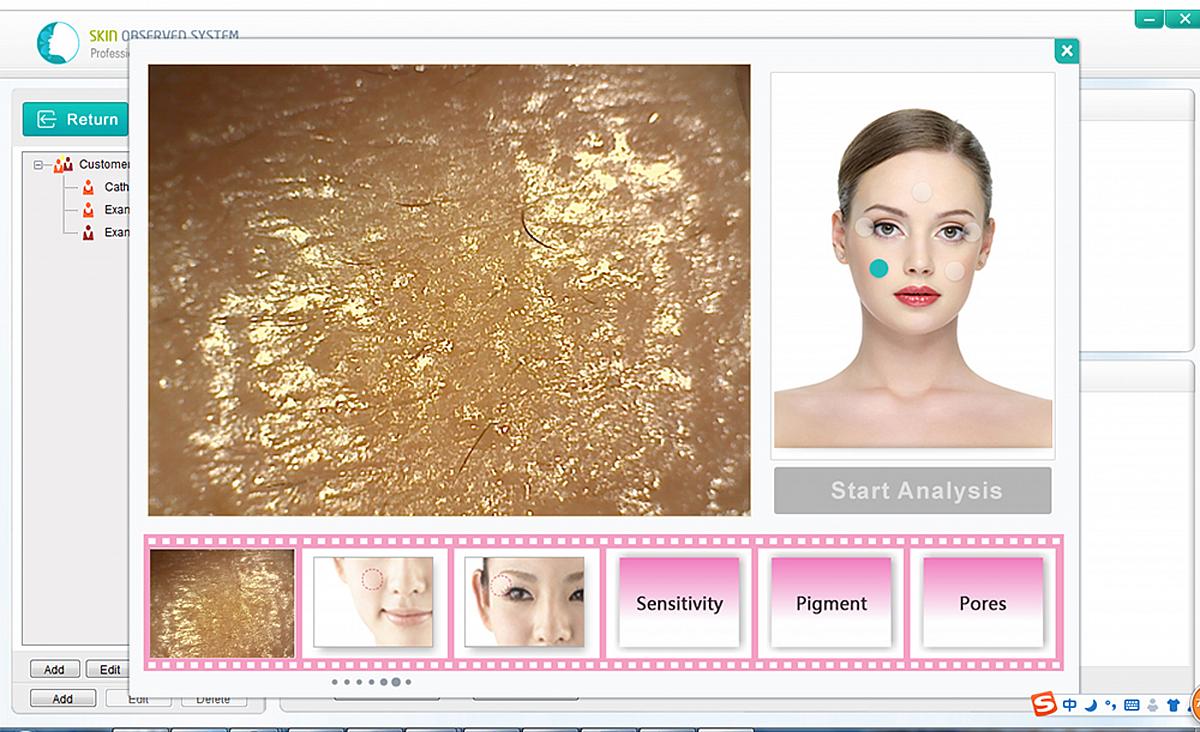Click the dark red user icon in tree

click(88, 232)
